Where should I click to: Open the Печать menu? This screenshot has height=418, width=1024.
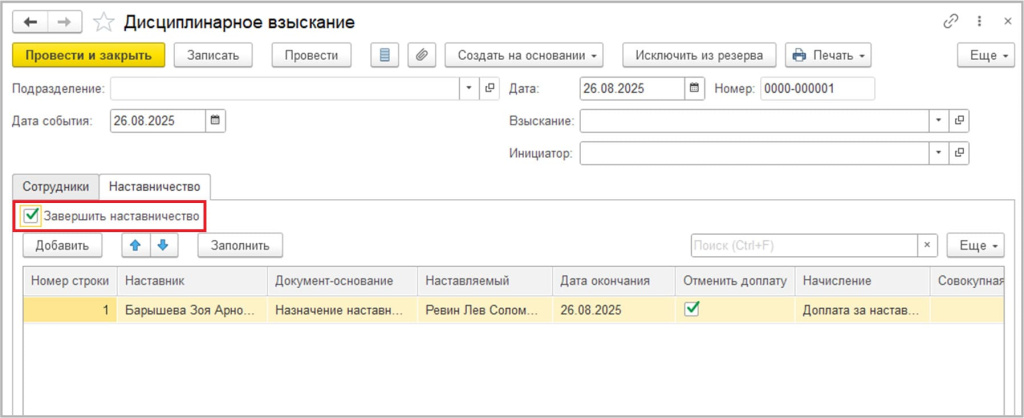click(x=829, y=55)
